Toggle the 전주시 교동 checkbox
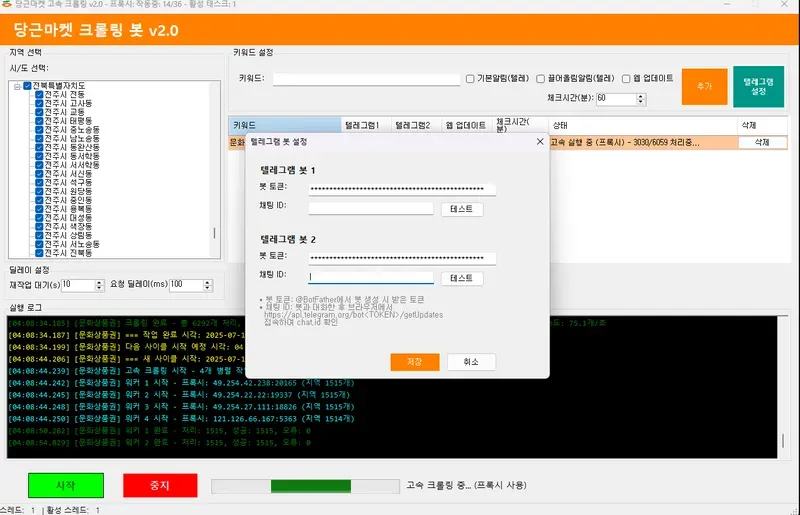Viewport: 800px width, 515px height. (x=39, y=112)
